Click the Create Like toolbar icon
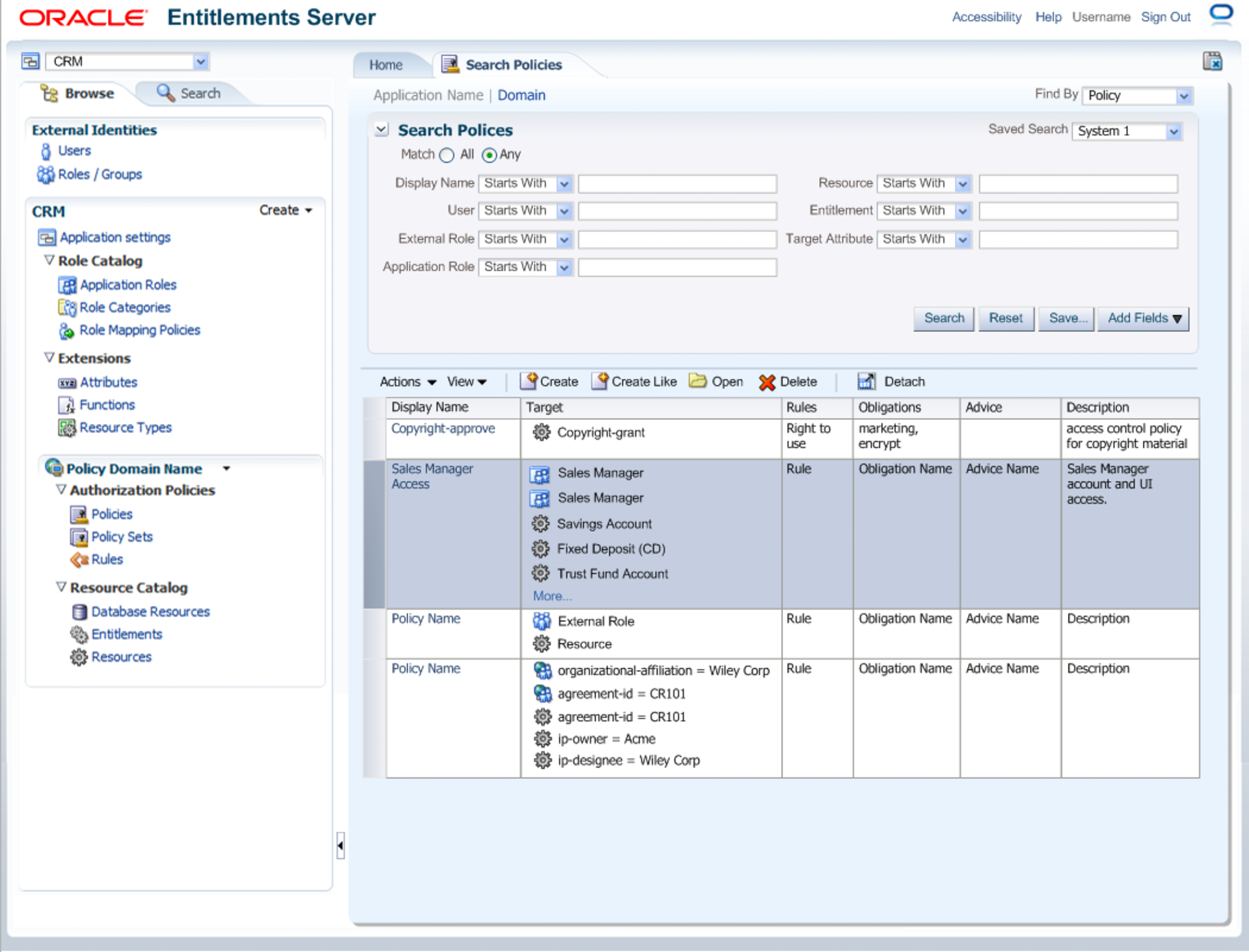1249x952 pixels. pos(600,381)
